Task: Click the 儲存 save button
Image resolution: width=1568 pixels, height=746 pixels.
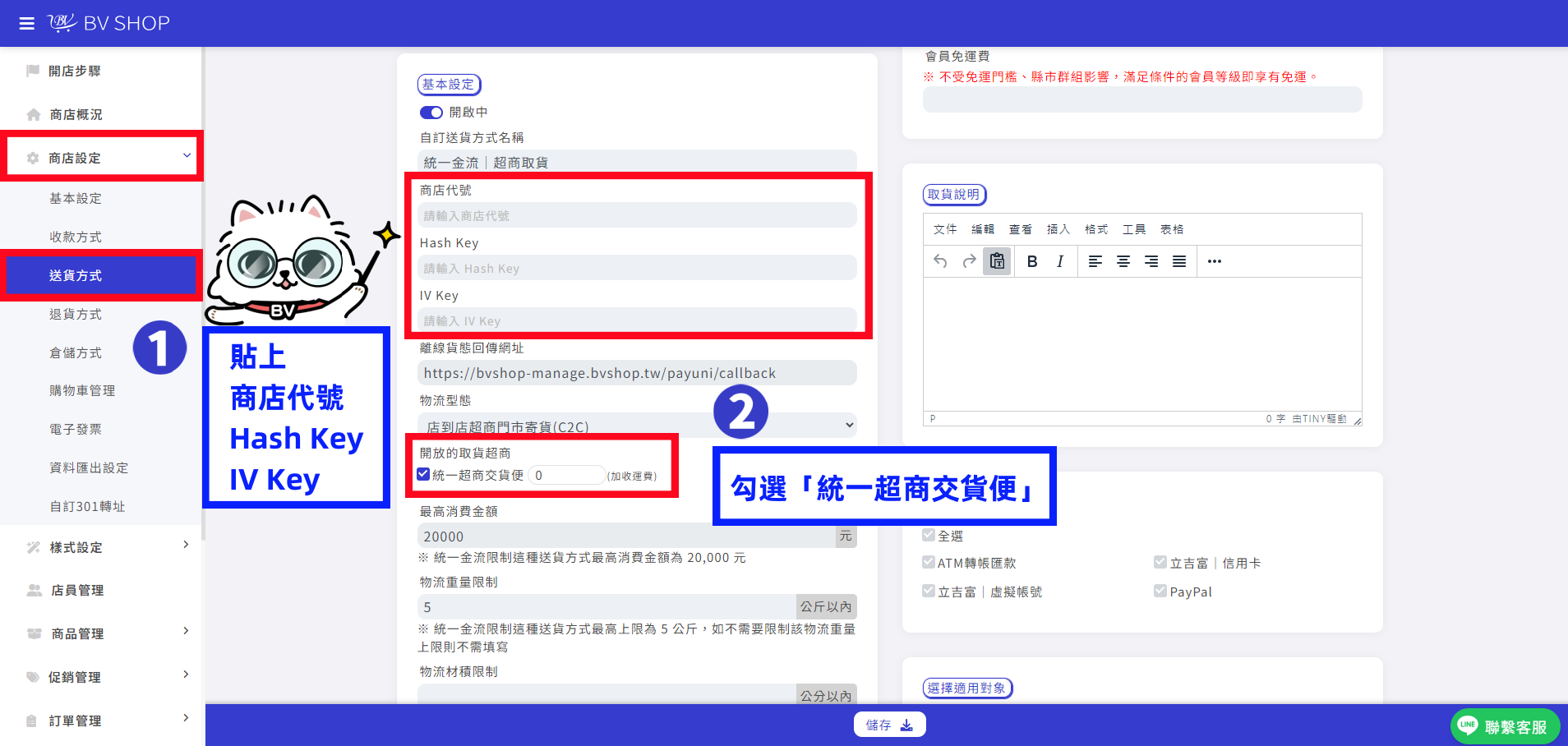Action: (889, 725)
